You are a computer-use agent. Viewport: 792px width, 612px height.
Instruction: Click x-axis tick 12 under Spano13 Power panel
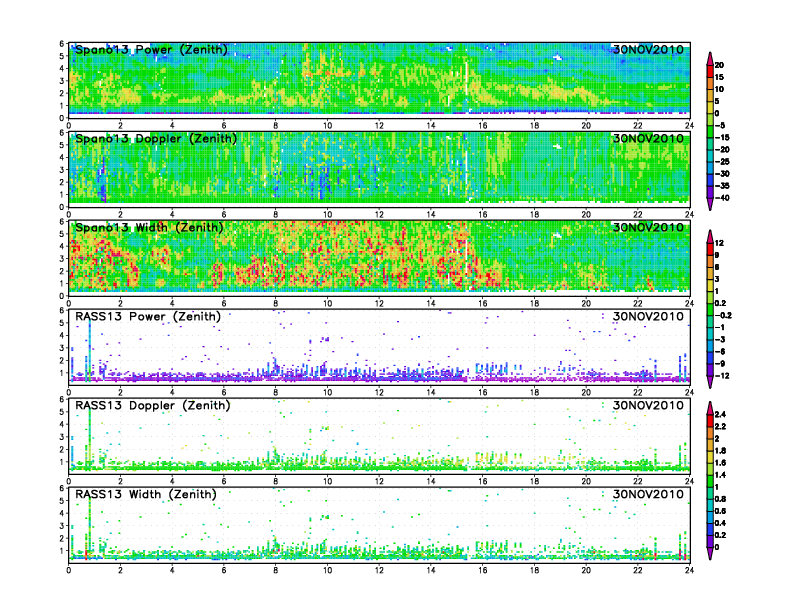pos(379,125)
